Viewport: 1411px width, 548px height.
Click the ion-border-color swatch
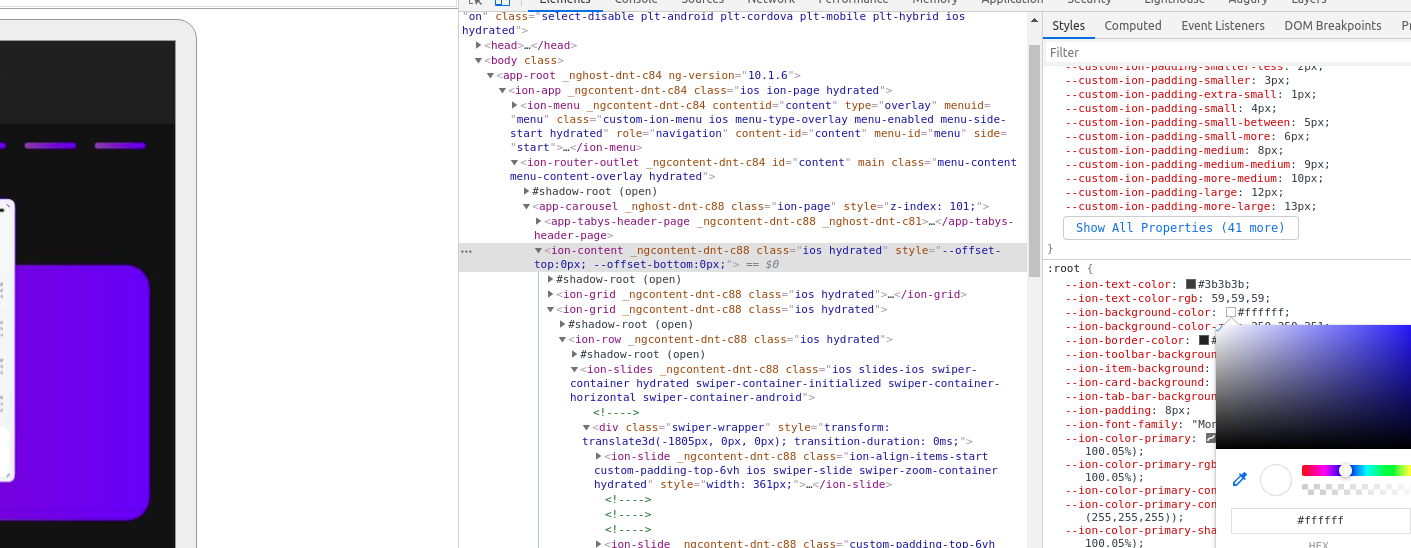click(x=1204, y=340)
